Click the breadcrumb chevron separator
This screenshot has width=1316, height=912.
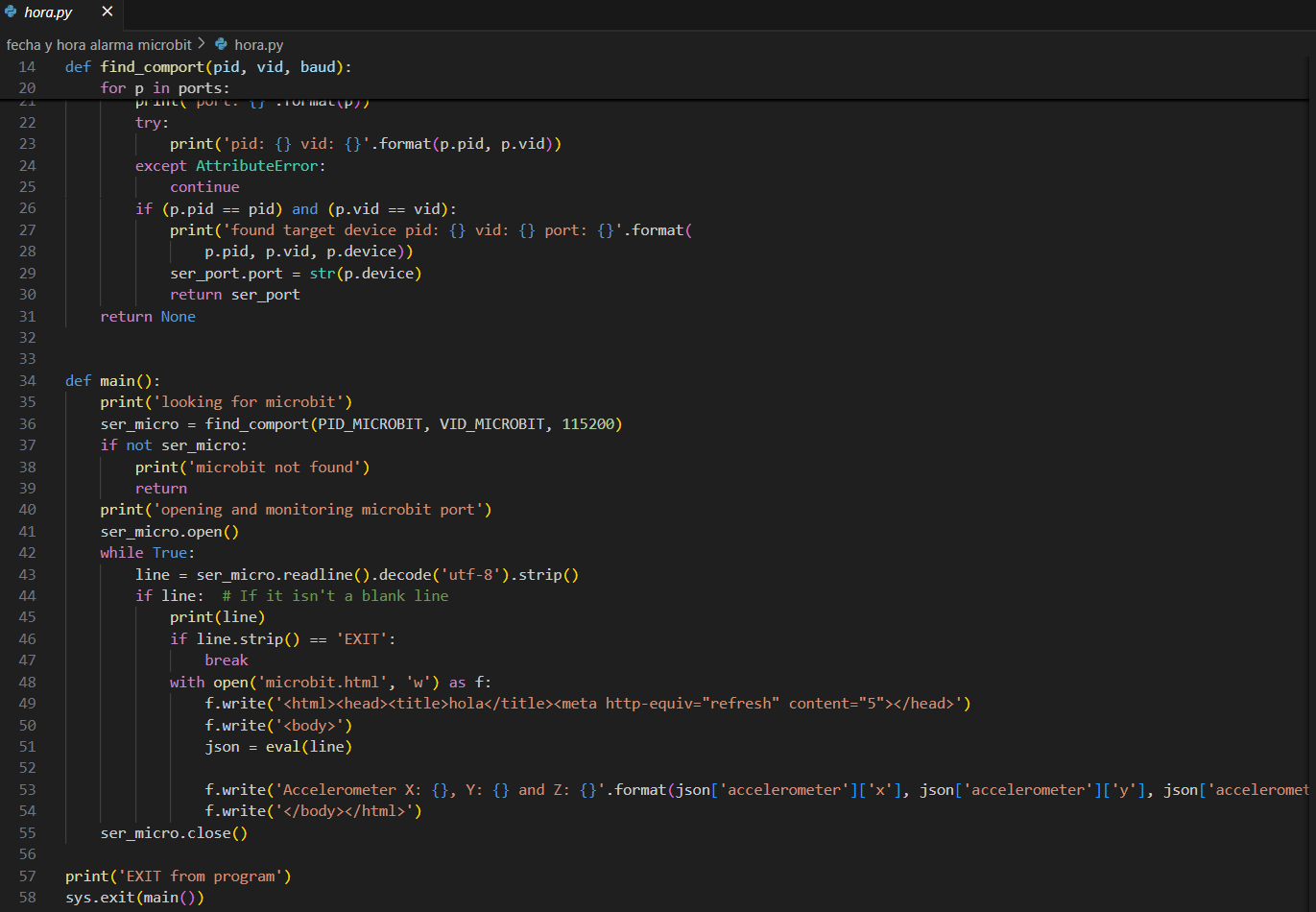202,44
